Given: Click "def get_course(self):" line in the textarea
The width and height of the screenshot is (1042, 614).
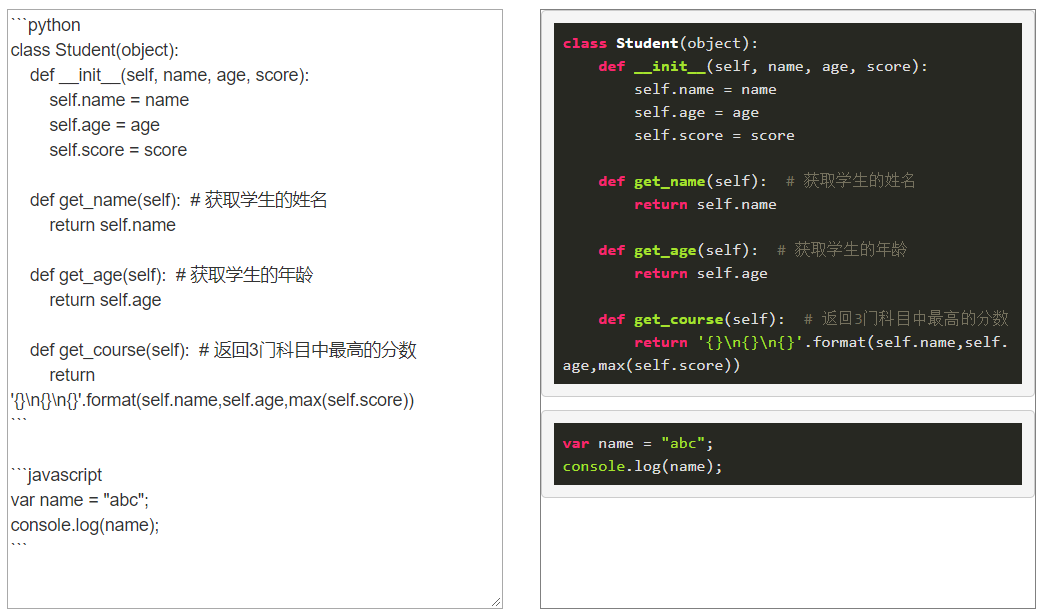Looking at the screenshot, I should click(x=223, y=350).
